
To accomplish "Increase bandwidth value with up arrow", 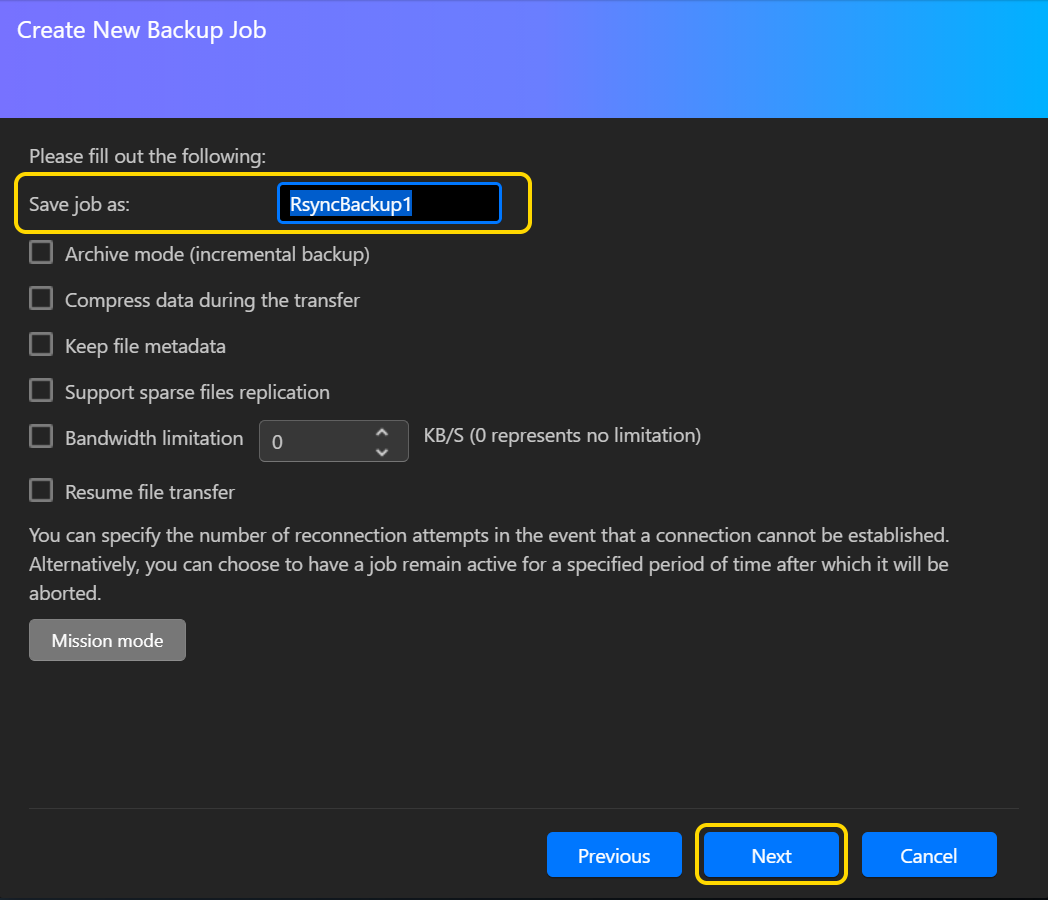I will click(382, 432).
